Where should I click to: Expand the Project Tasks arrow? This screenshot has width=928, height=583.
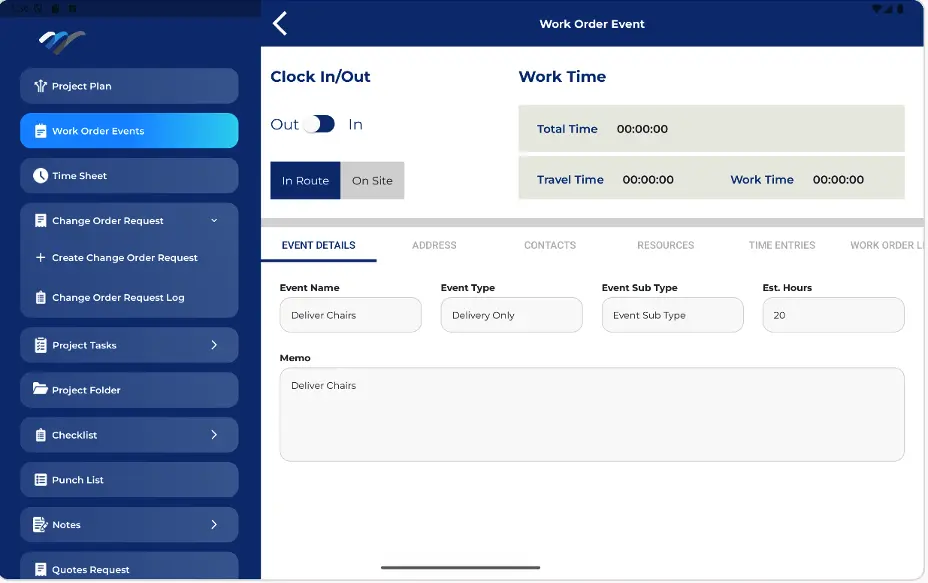[x=214, y=345]
